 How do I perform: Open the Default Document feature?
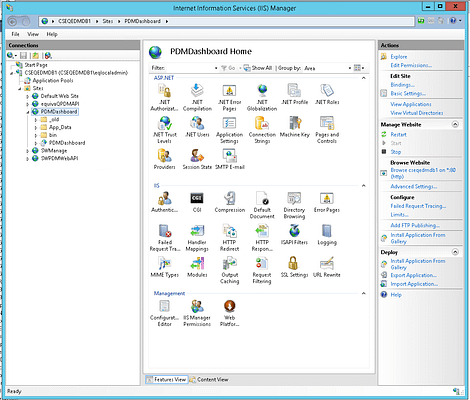click(x=262, y=205)
